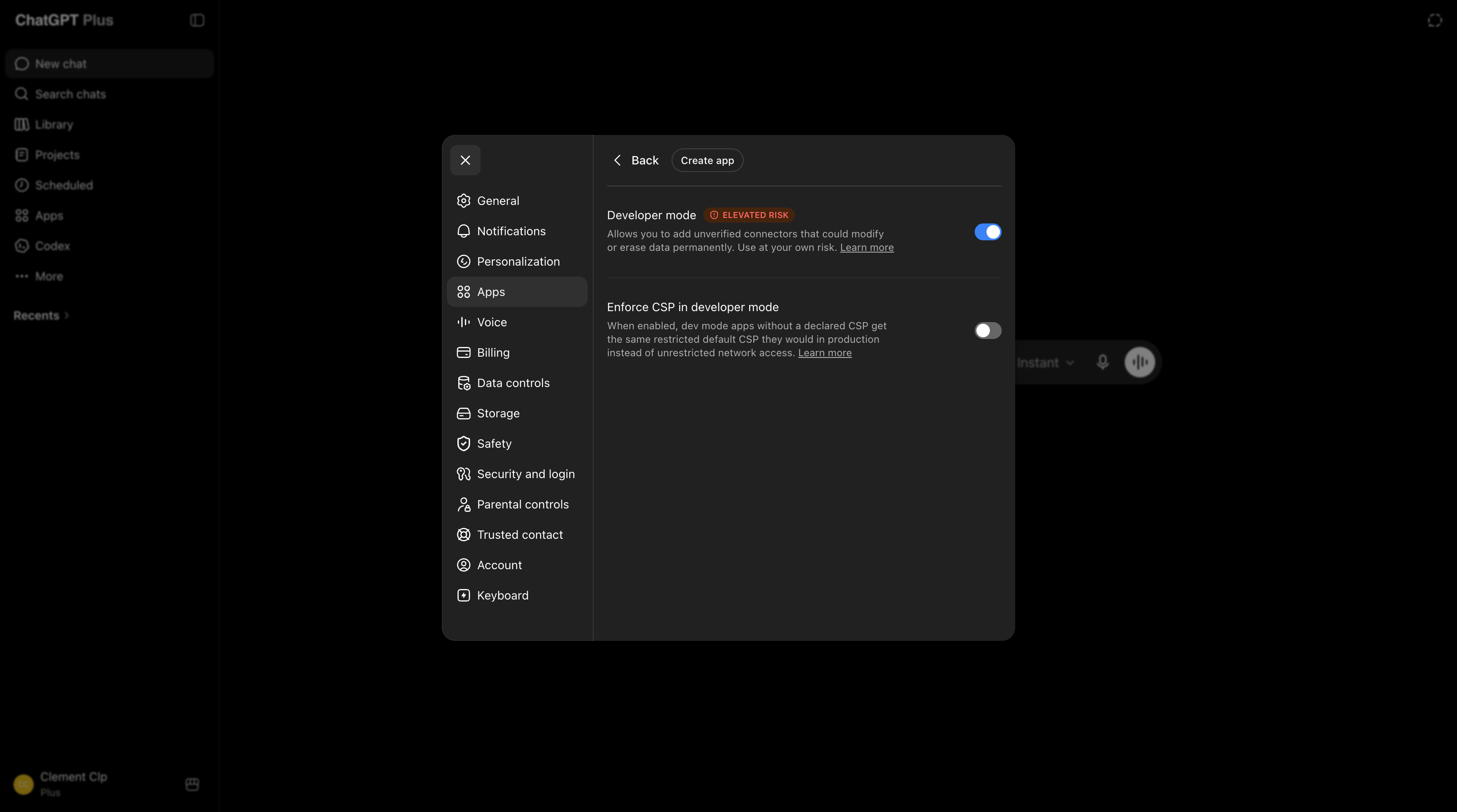Start a New chat from sidebar
1457x812 pixels.
tap(109, 64)
